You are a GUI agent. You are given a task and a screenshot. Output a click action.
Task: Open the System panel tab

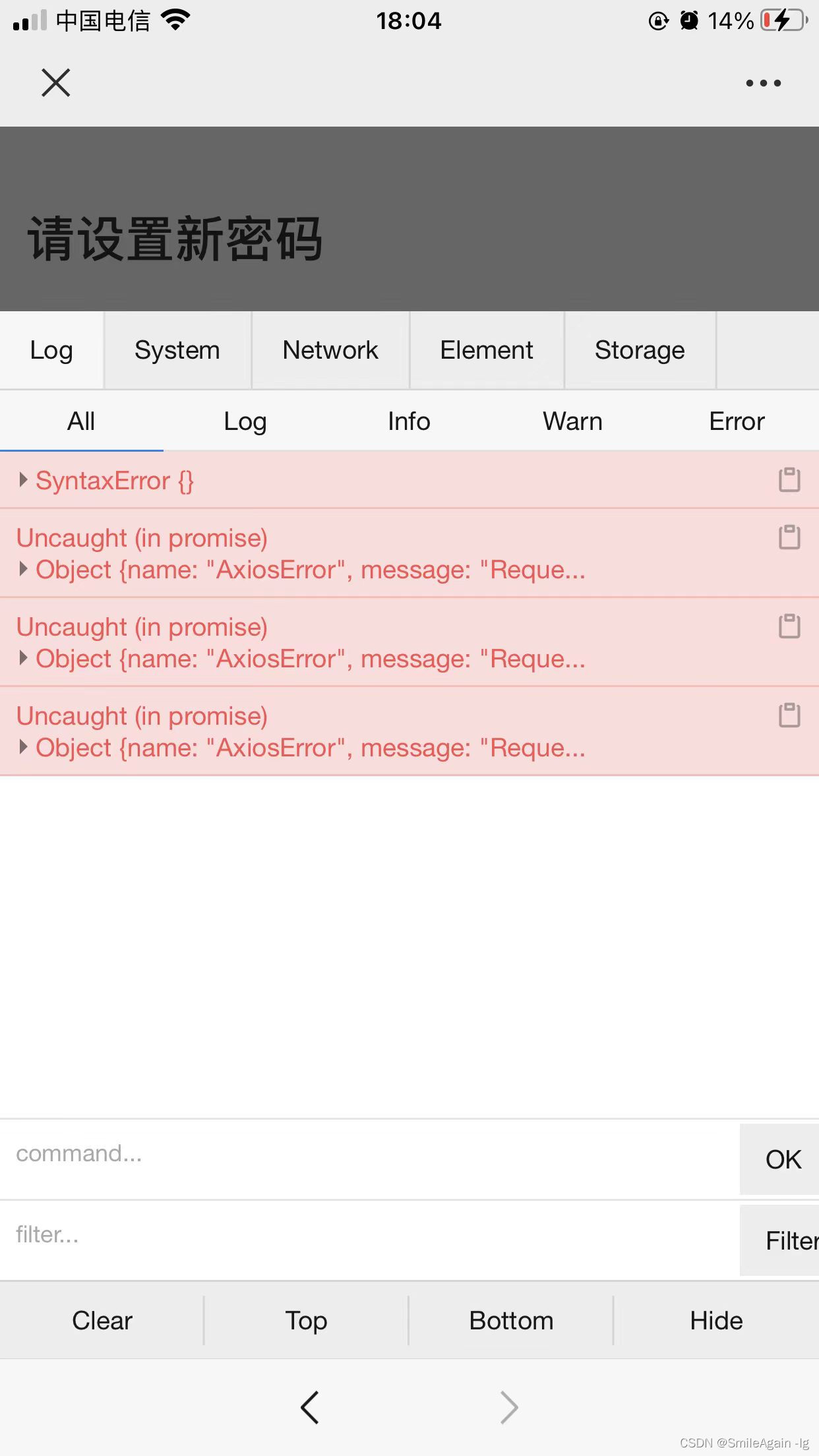click(177, 349)
